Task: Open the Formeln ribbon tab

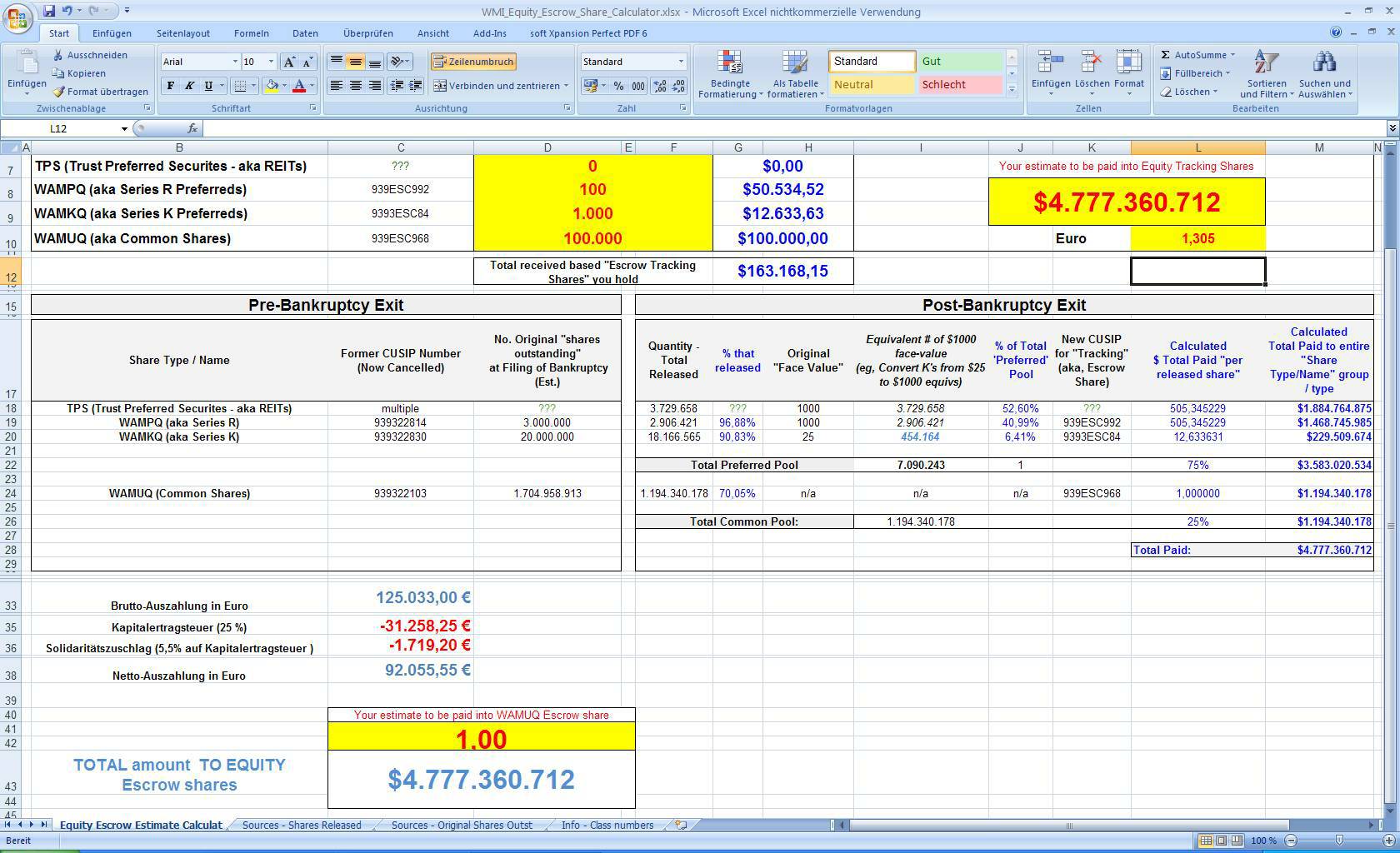Action: tap(251, 33)
